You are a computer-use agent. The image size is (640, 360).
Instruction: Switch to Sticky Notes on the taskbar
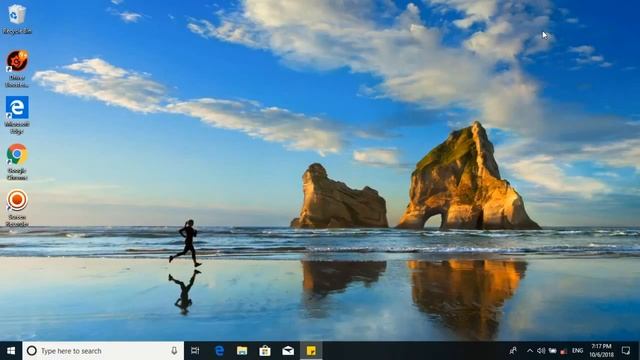click(x=311, y=351)
